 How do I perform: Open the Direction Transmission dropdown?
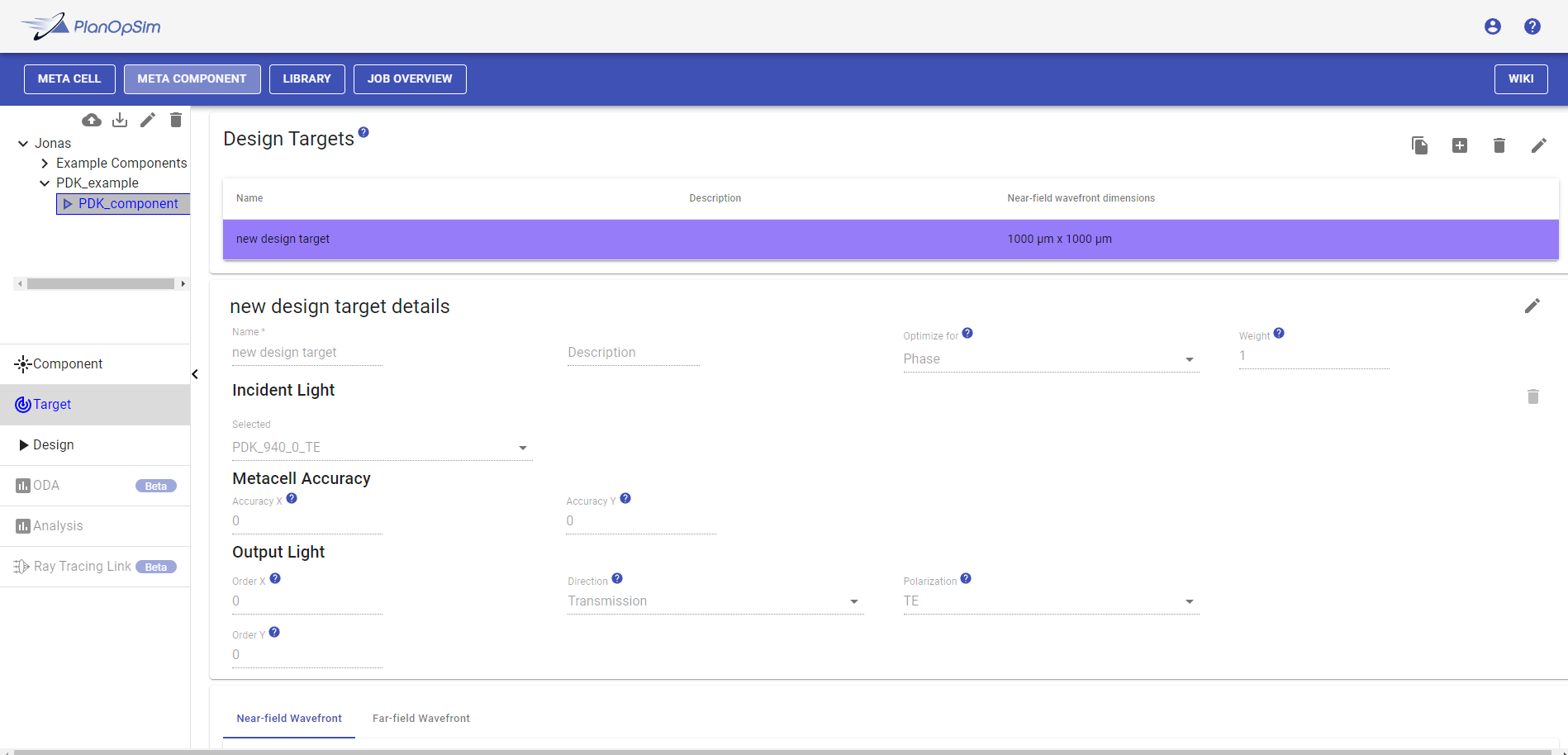pyautogui.click(x=715, y=601)
